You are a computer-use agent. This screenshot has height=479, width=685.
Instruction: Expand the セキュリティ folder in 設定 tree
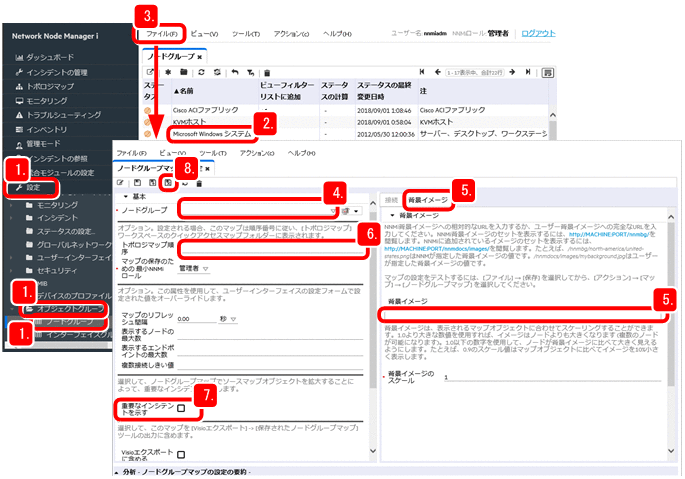coord(12,271)
